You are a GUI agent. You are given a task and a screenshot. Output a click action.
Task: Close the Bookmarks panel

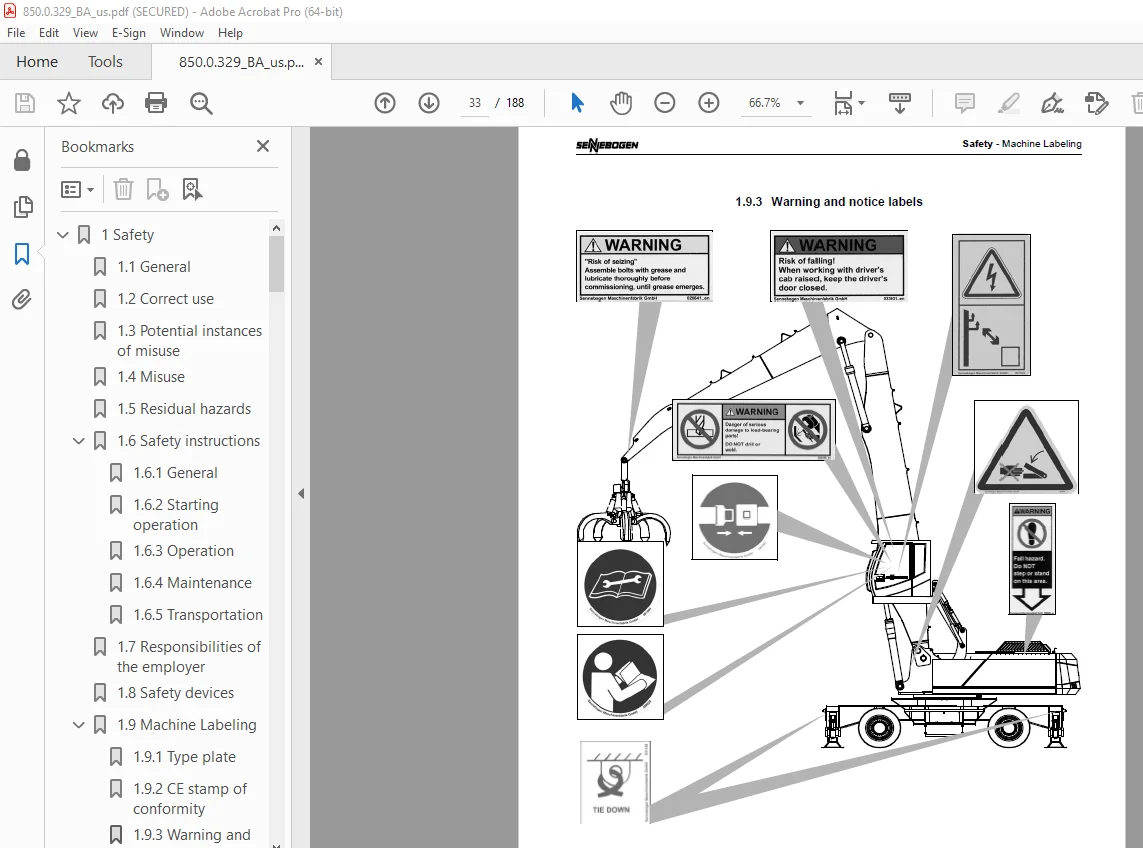(x=263, y=146)
